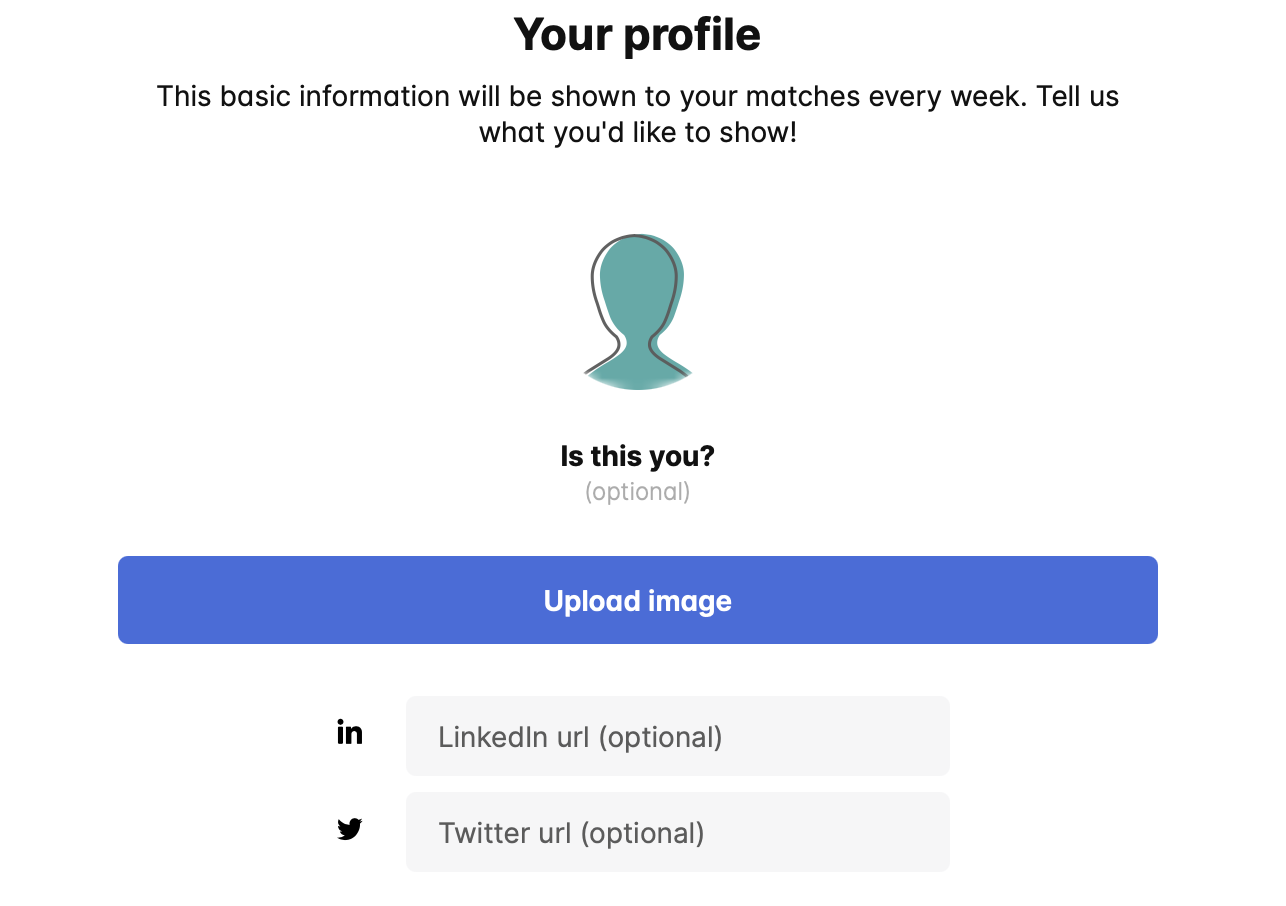The width and height of the screenshot is (1286, 906).
Task: Focus the LinkedIn url input field
Action: click(x=677, y=736)
